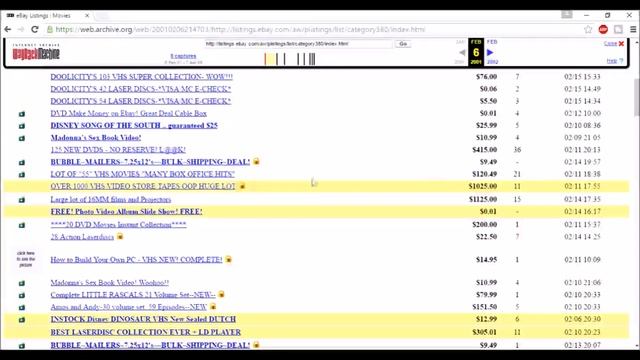
Task: Open a new tab next to eBay Listings
Action: pyautogui.click(x=102, y=16)
